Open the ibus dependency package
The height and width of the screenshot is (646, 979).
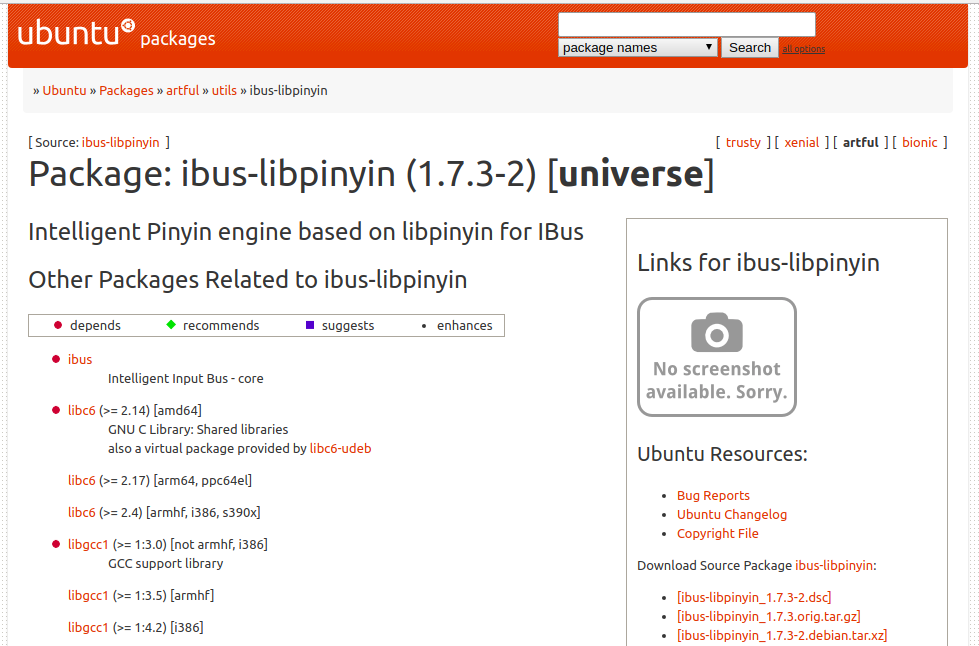pos(80,360)
